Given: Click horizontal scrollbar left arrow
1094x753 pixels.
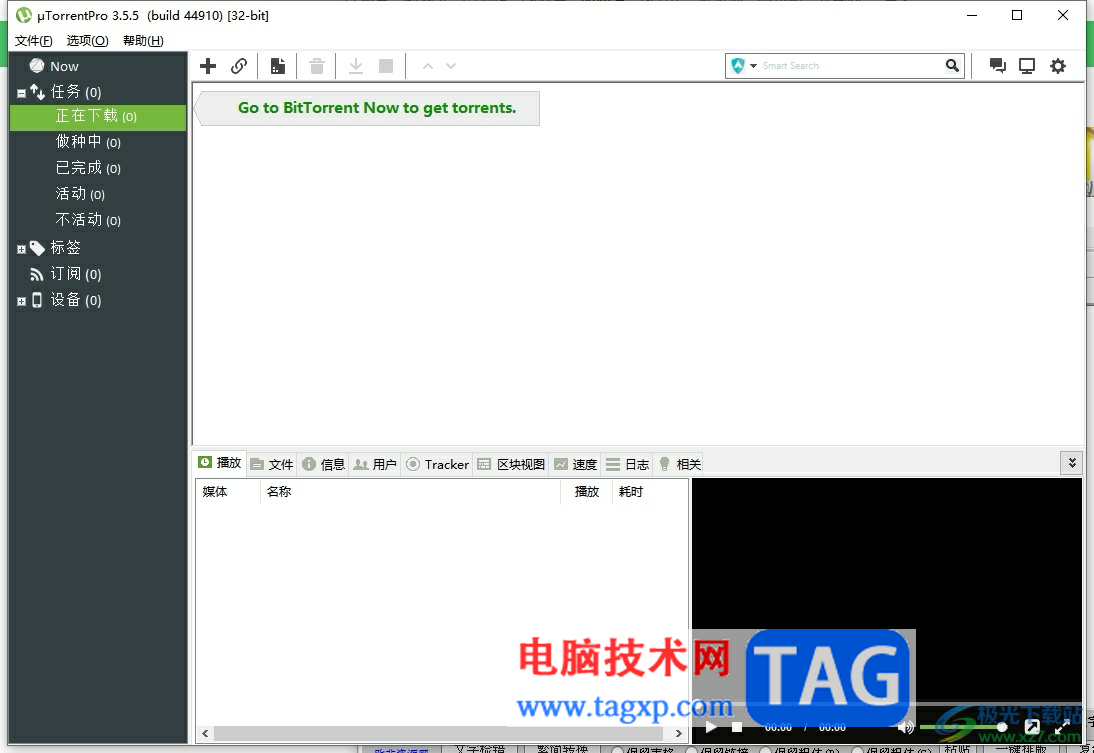Looking at the screenshot, I should pos(205,733).
